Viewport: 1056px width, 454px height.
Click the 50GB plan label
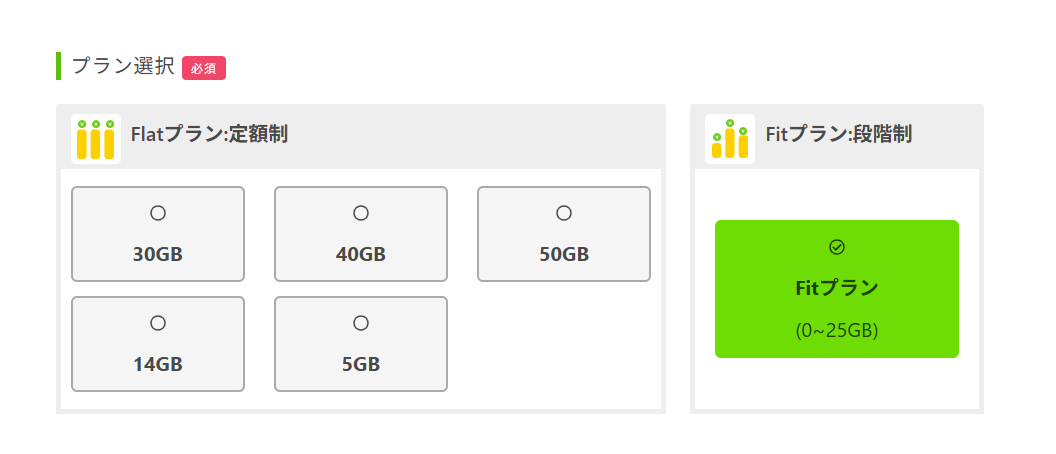point(564,254)
